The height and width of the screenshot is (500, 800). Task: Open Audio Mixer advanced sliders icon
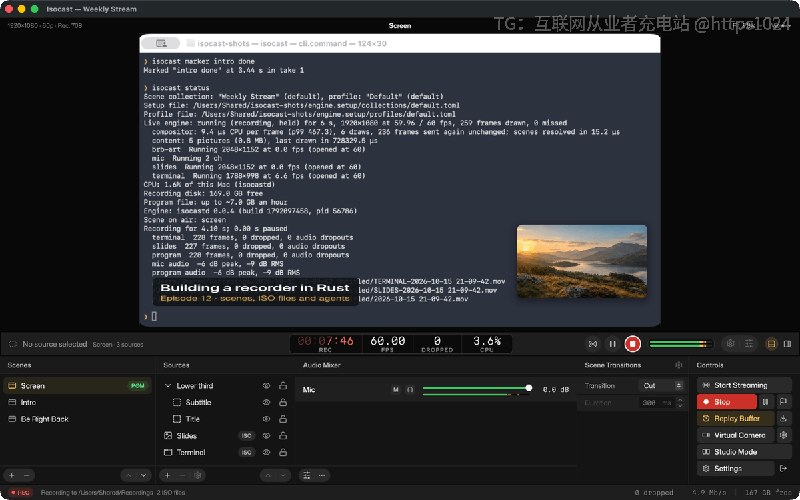click(307, 475)
